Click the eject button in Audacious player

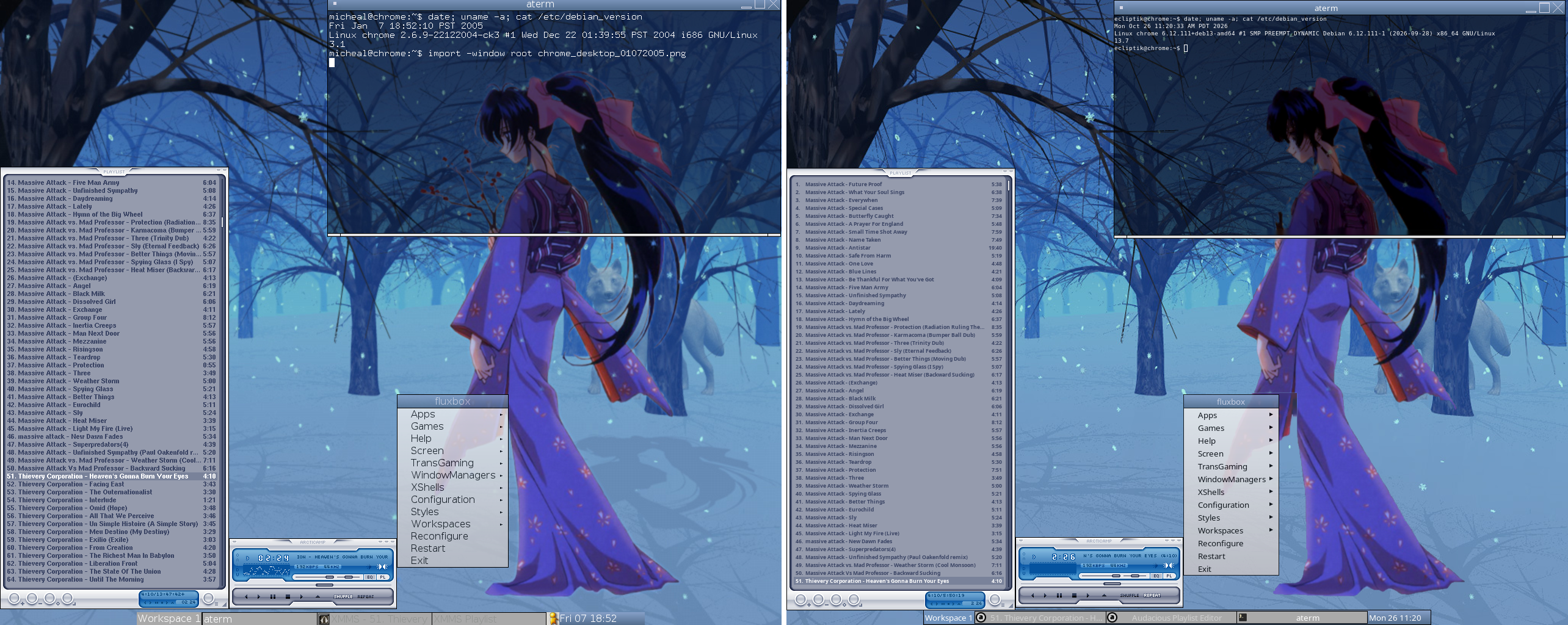[1104, 595]
